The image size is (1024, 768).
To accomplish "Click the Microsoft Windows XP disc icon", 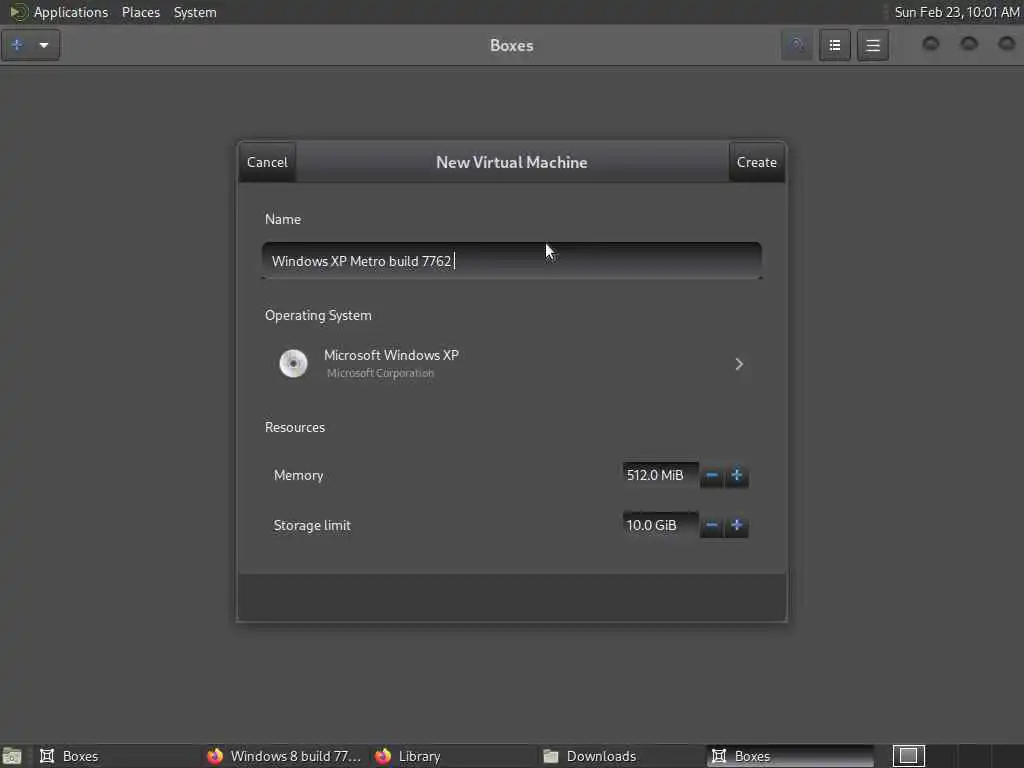I will (x=293, y=364).
